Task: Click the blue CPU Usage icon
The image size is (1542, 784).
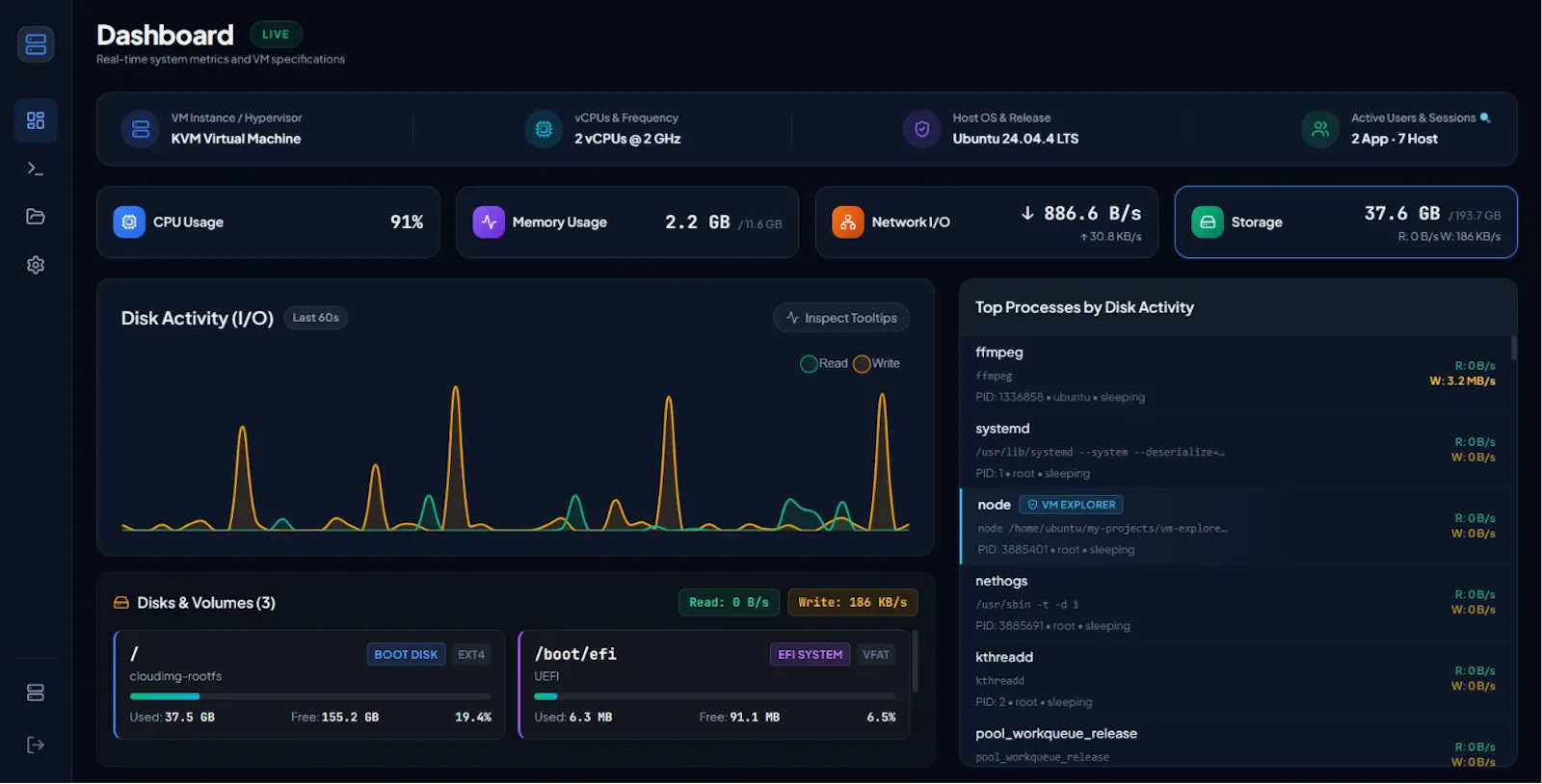Action: click(x=129, y=222)
